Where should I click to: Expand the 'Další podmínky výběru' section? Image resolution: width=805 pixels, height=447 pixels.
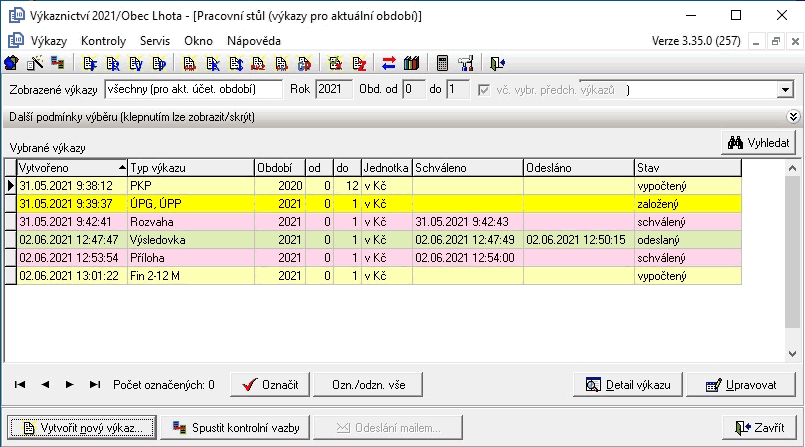[794, 117]
